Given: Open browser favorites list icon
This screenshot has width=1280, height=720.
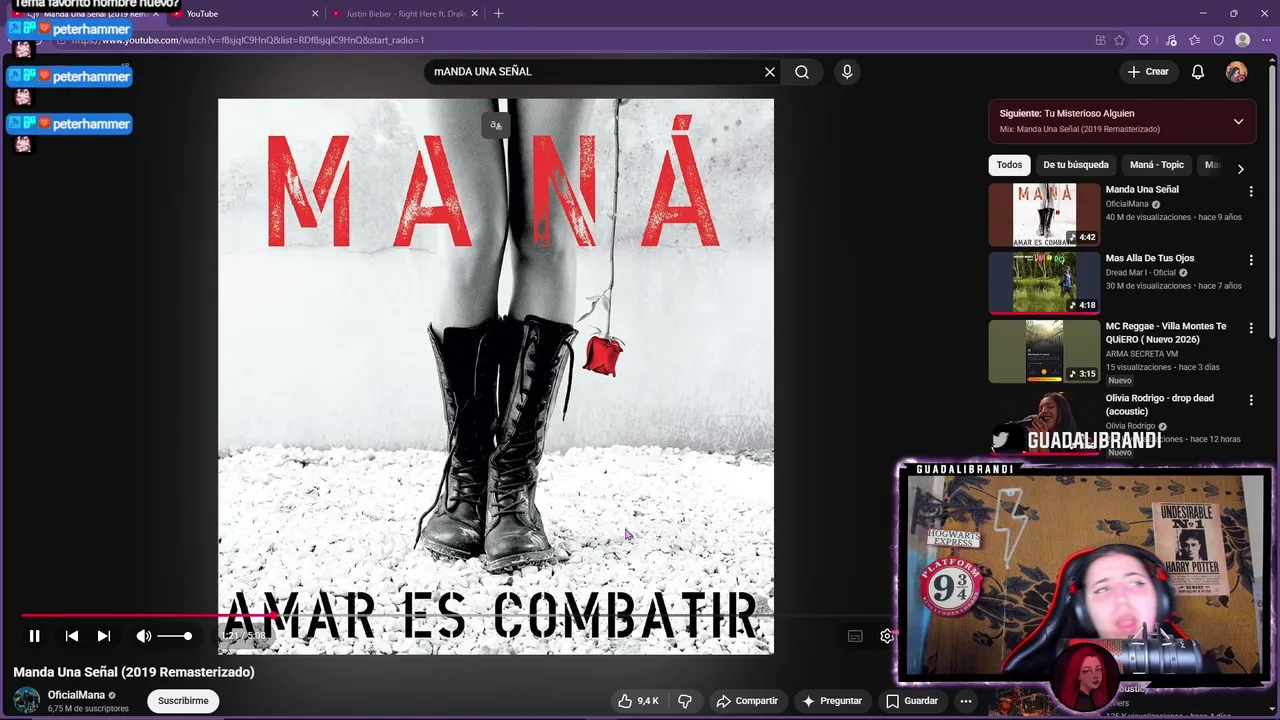Looking at the screenshot, I should 1194,40.
